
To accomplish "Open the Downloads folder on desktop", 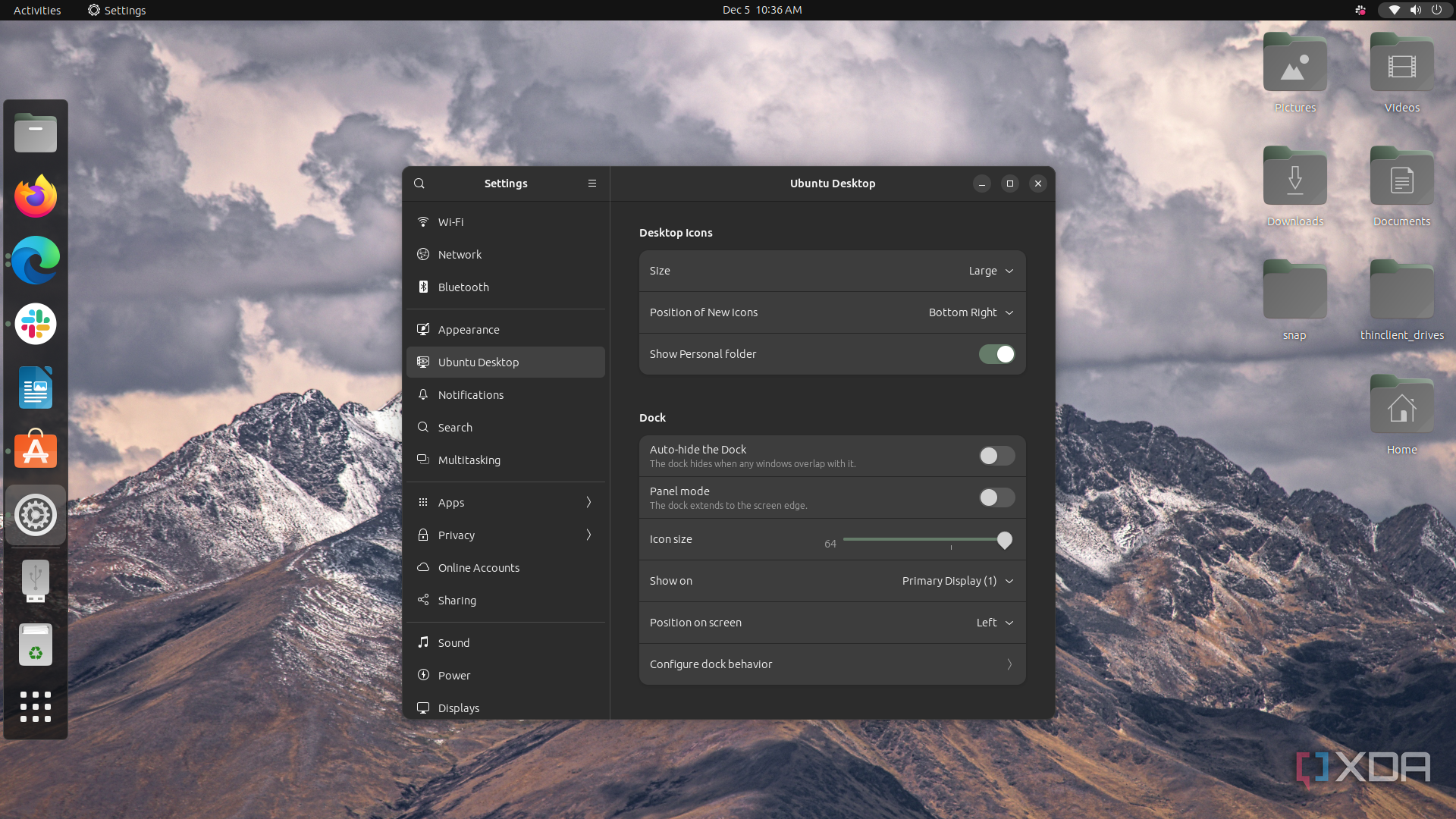I will (1295, 187).
